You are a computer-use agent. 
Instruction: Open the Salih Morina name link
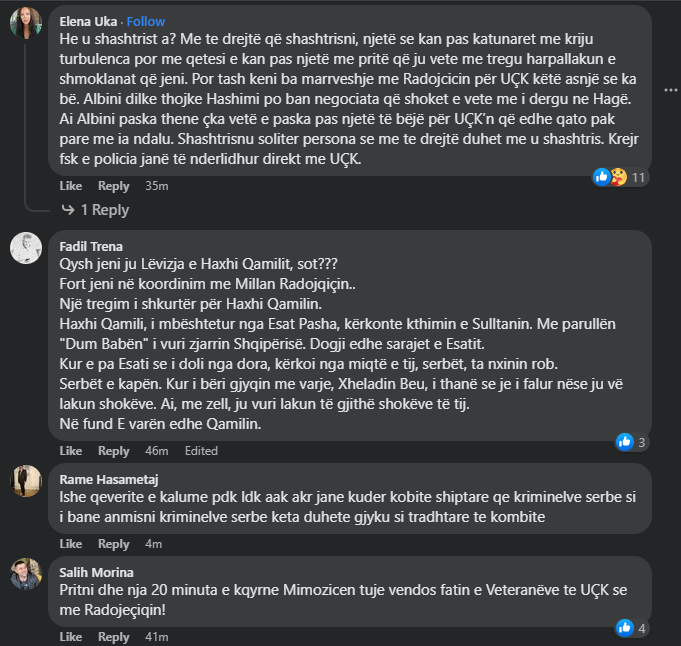(96, 573)
